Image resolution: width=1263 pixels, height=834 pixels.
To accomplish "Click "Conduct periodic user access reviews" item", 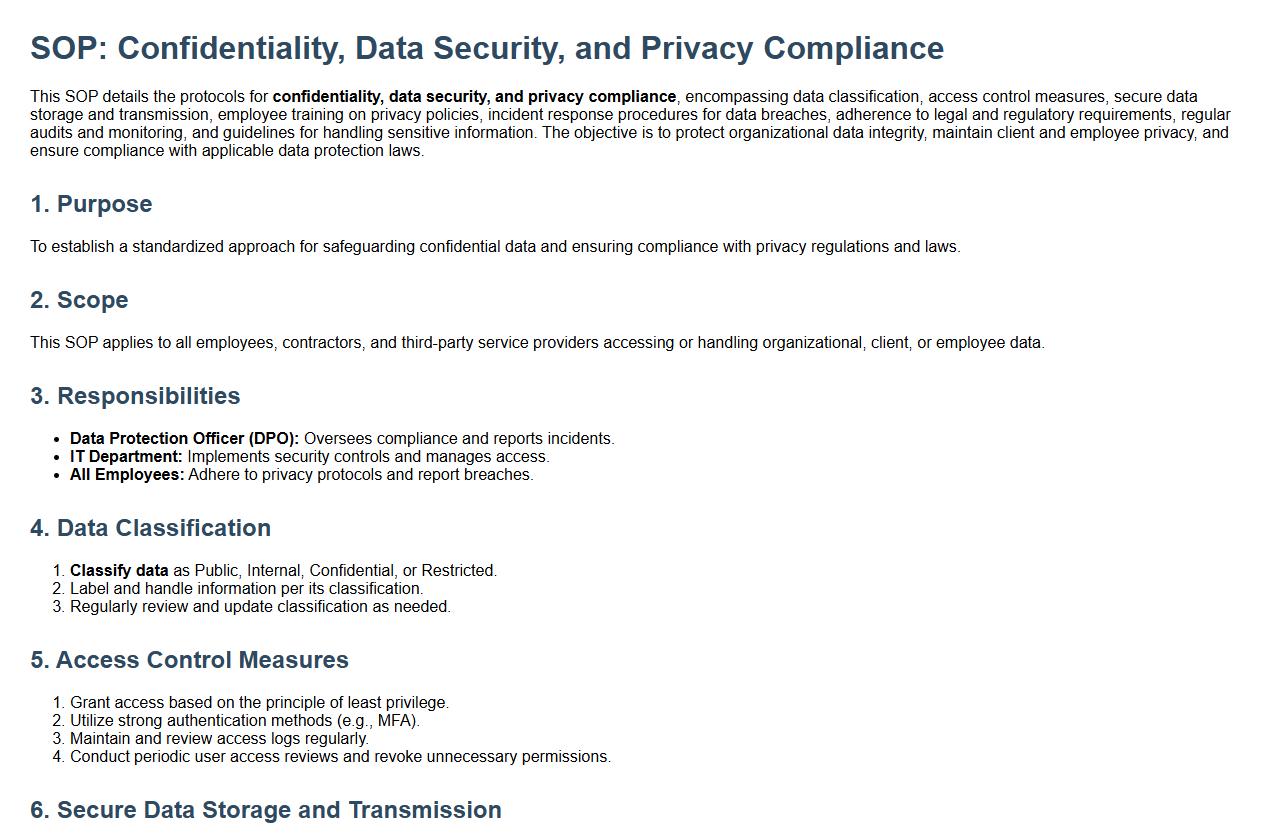I will click(x=340, y=757).
